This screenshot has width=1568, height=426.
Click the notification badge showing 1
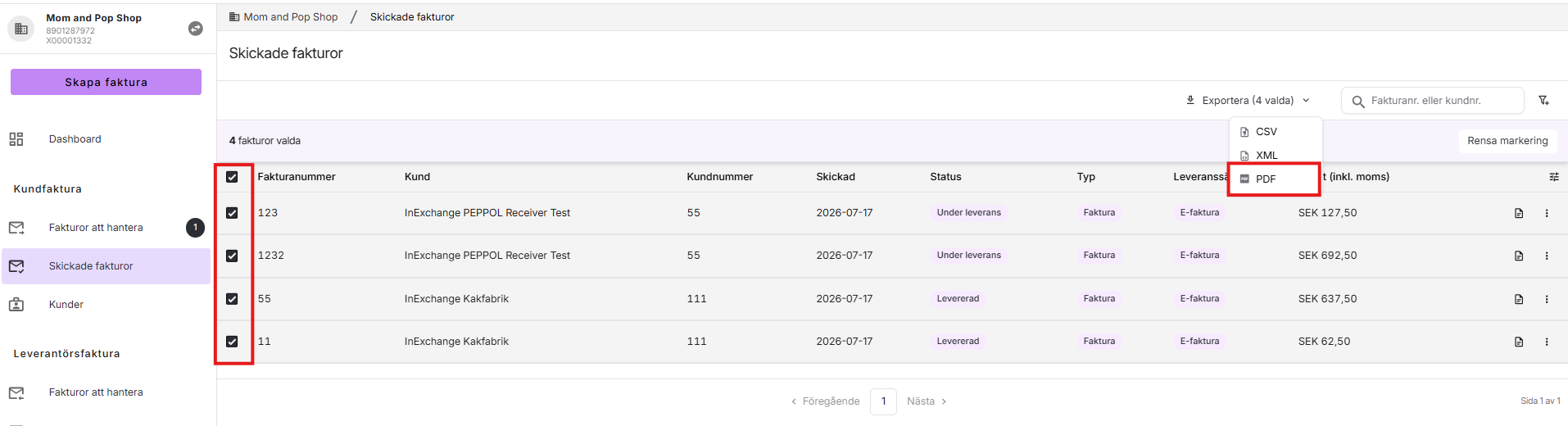point(195,228)
